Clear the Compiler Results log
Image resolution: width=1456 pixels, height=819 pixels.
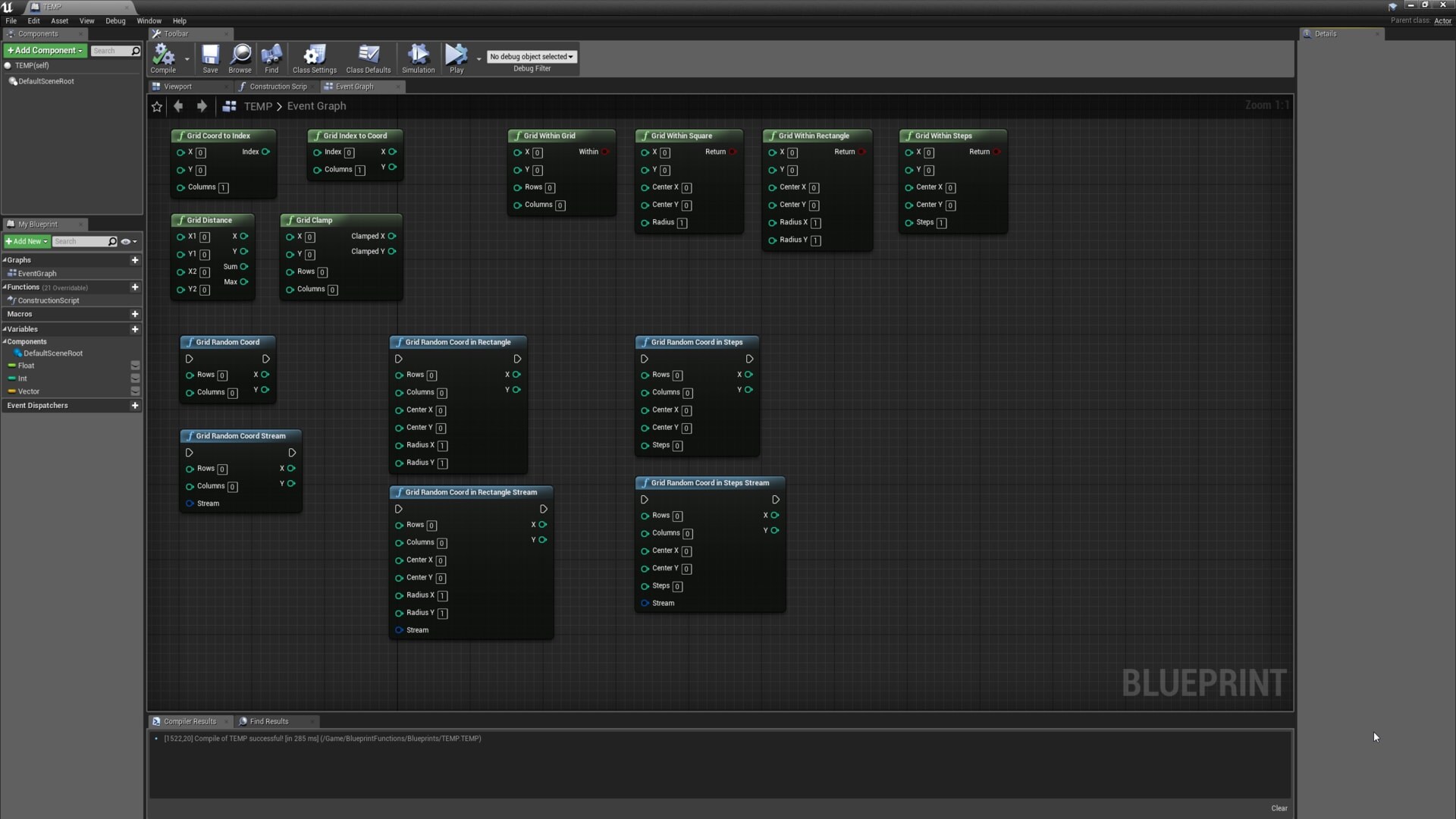tap(1279, 808)
